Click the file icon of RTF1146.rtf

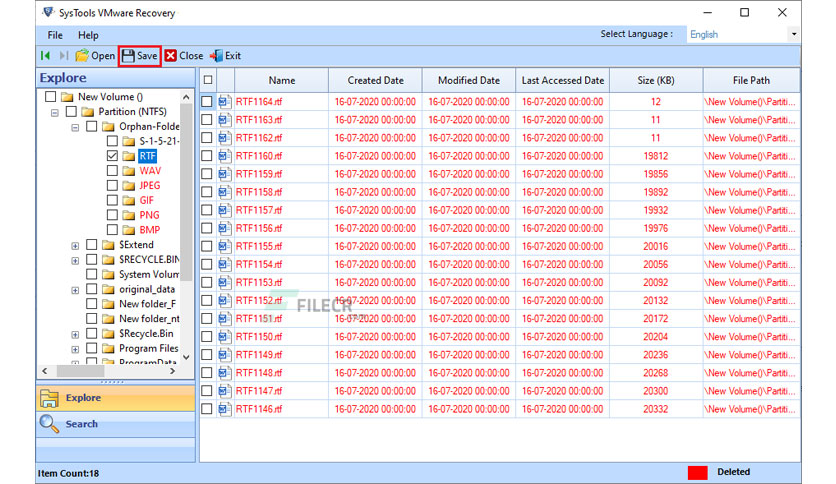(224, 409)
